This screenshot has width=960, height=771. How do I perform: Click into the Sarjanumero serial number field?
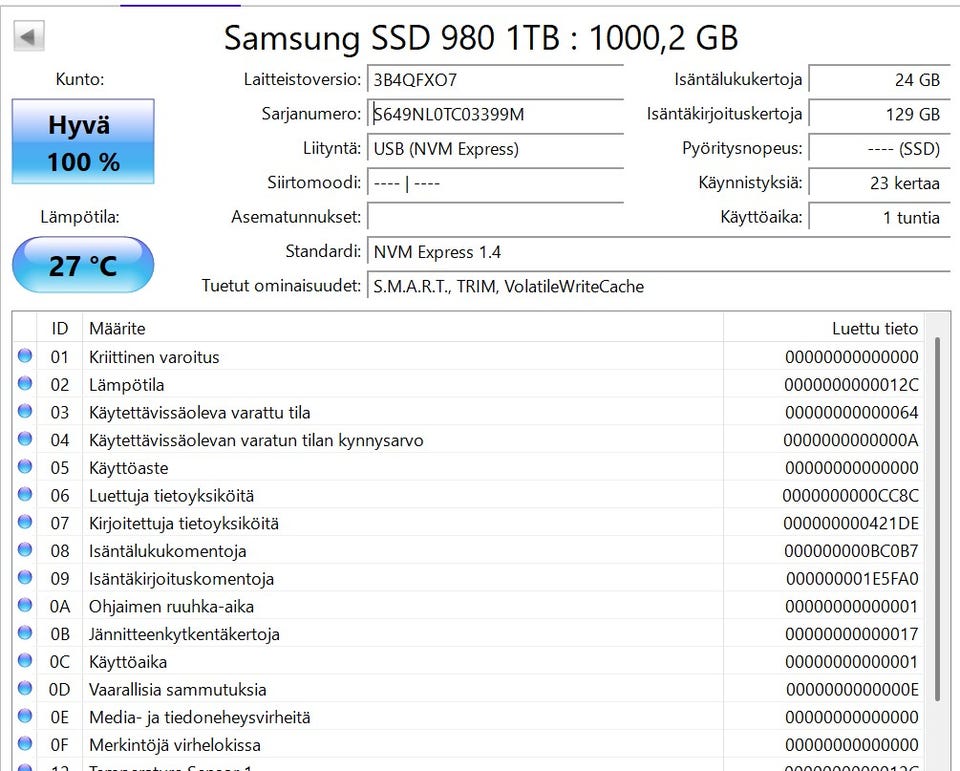[495, 114]
